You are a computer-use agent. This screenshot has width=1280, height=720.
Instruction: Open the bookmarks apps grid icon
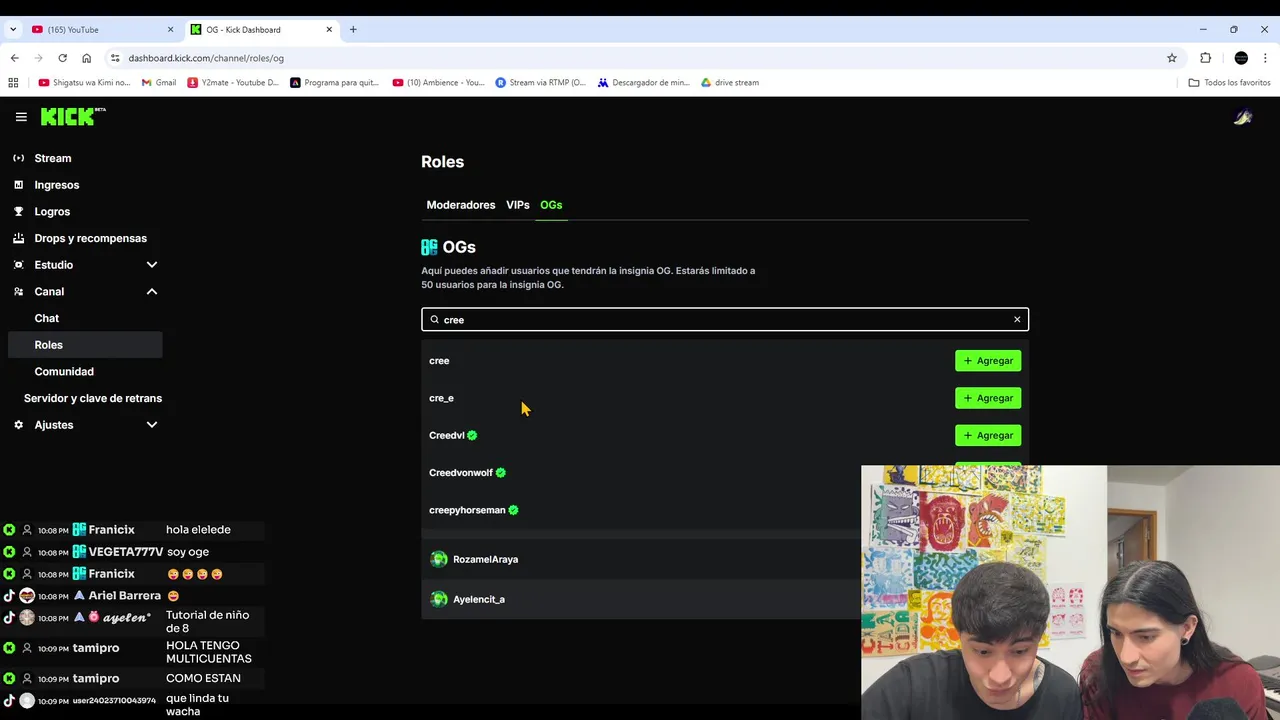pyautogui.click(x=13, y=83)
